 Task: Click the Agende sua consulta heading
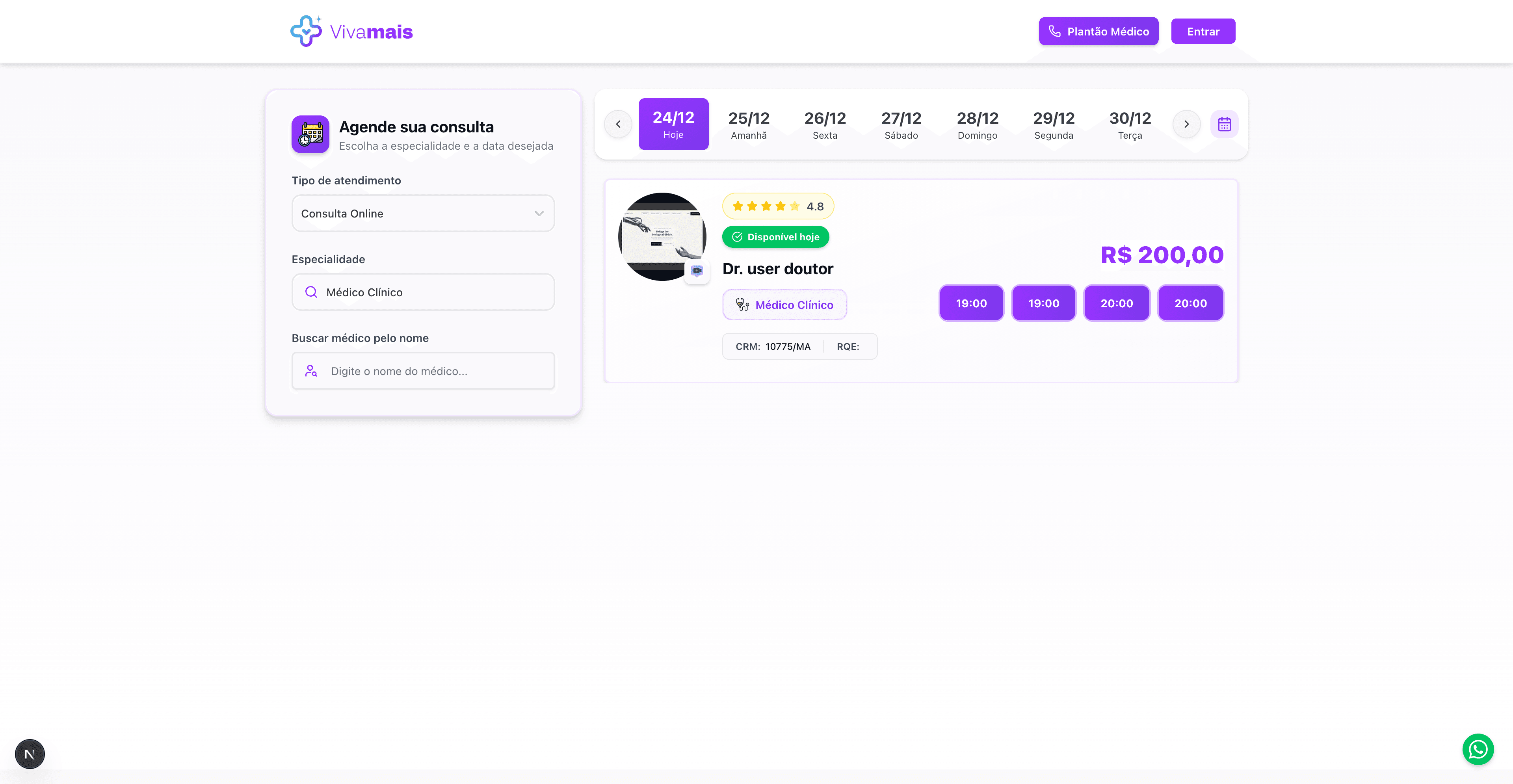(x=416, y=127)
